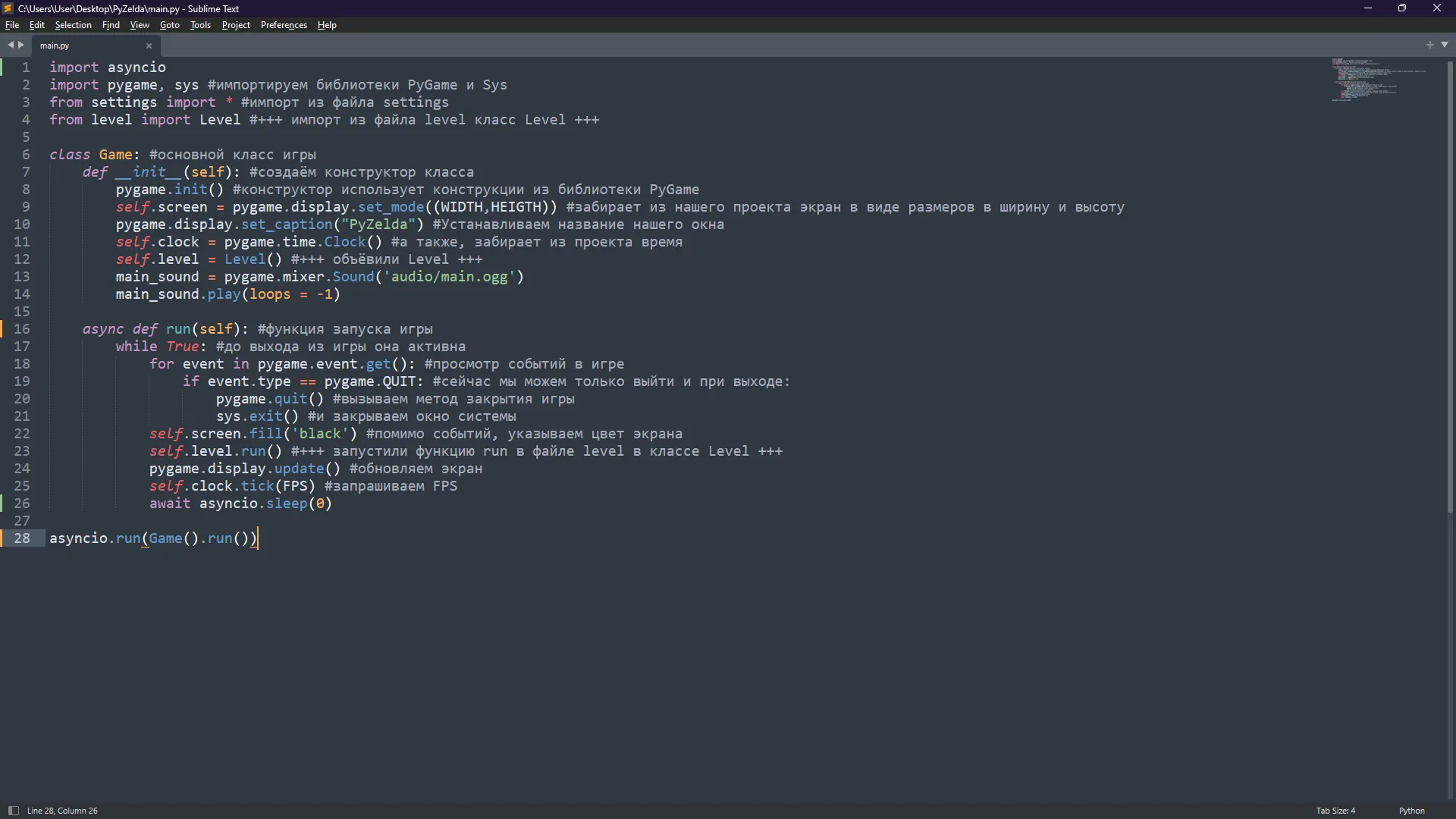The image size is (1456, 819).
Task: Open the tab list dropdown arrow
Action: pos(1445,45)
